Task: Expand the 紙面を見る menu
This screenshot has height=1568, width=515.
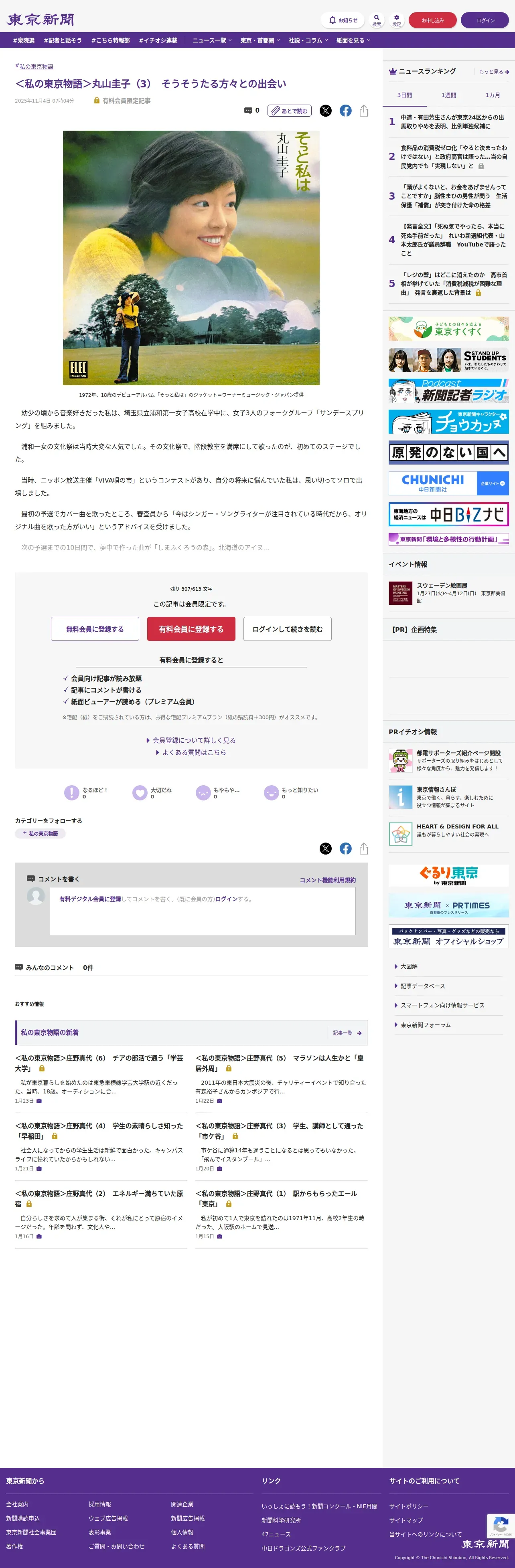Action: click(353, 41)
